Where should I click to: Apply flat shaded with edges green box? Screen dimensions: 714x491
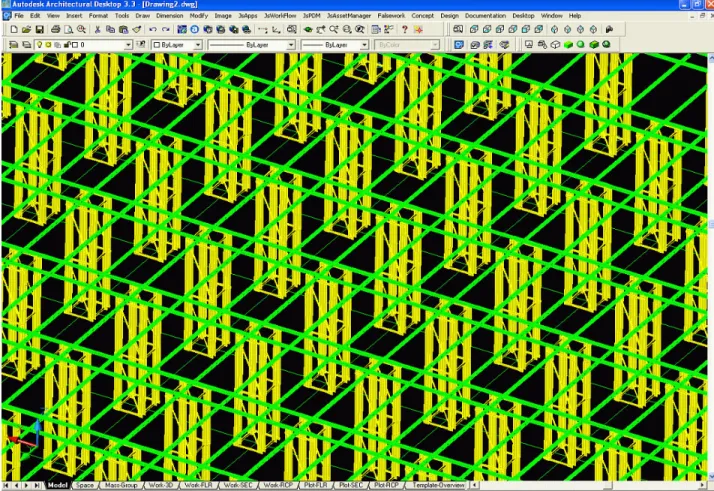593,45
